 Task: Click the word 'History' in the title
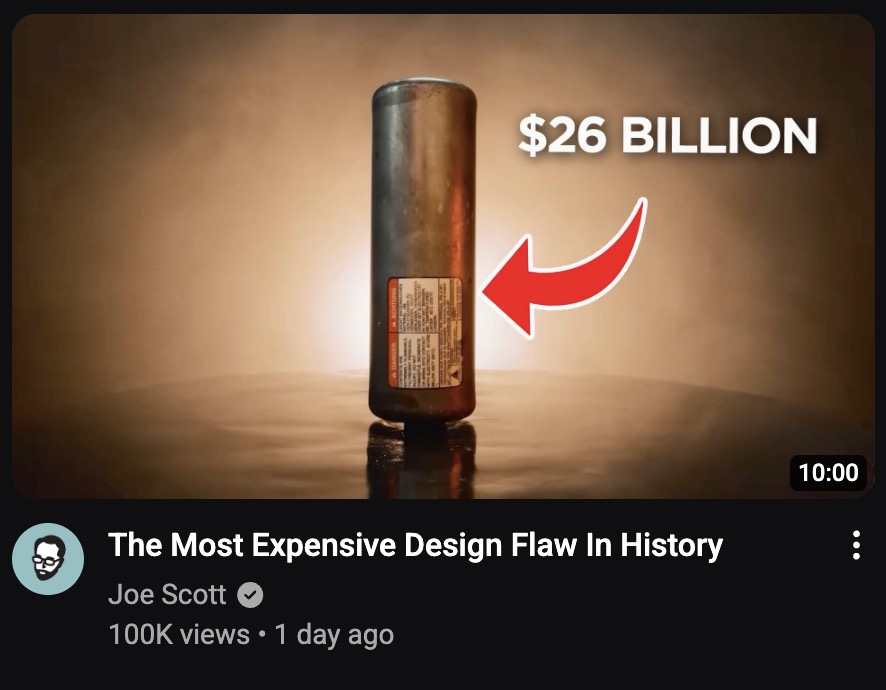click(672, 546)
